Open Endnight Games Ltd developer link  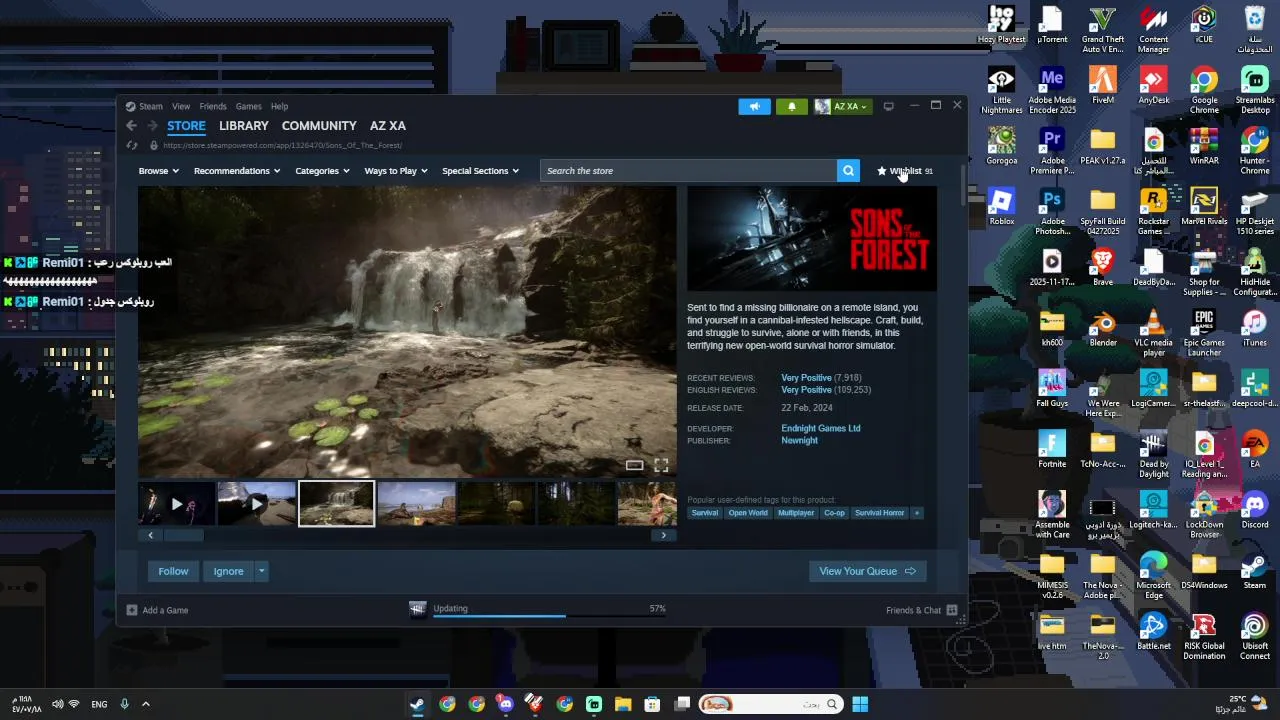[x=820, y=428]
